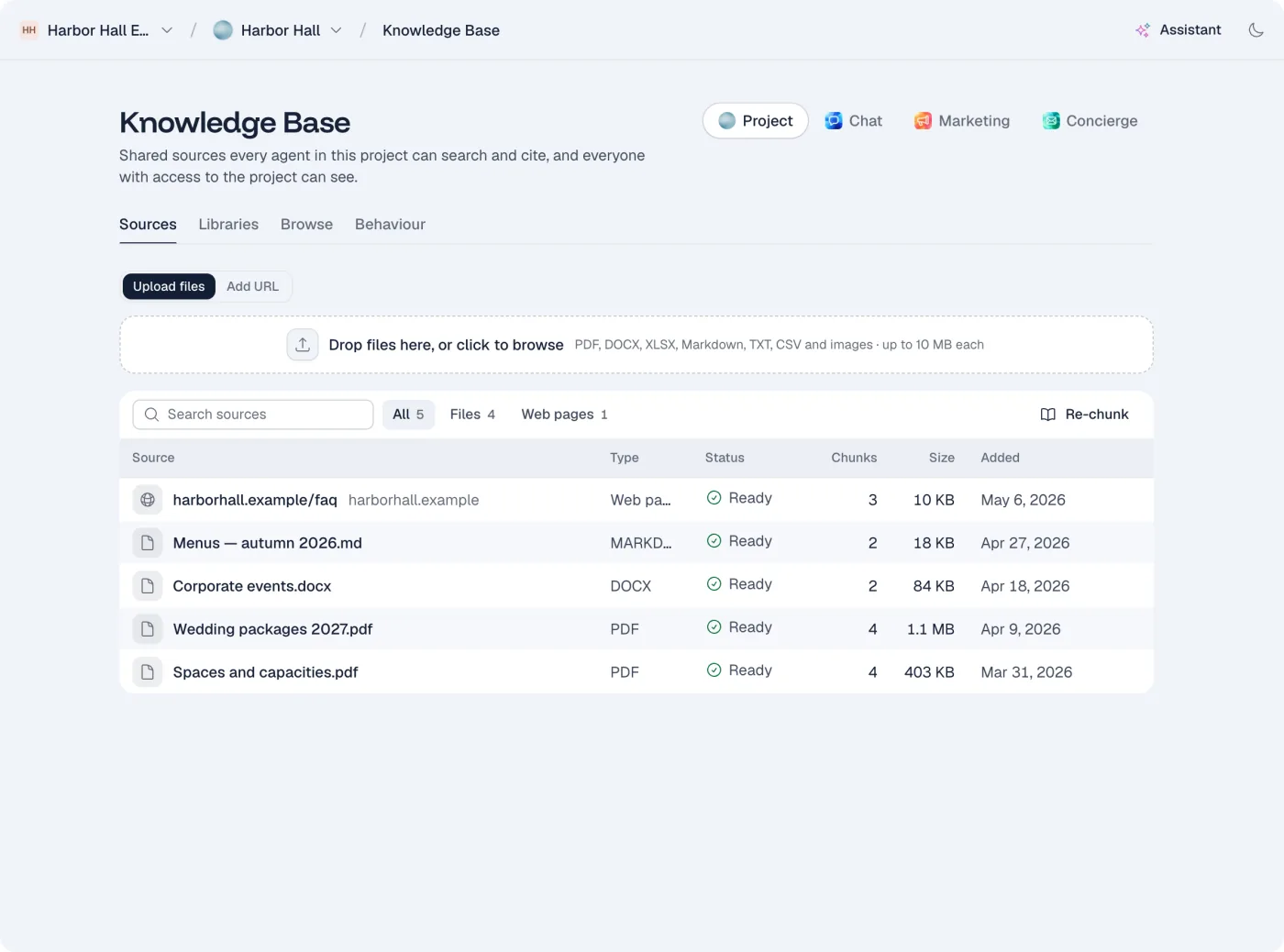Click Knowledge Base breadcrumb
1284x952 pixels.
441,30
